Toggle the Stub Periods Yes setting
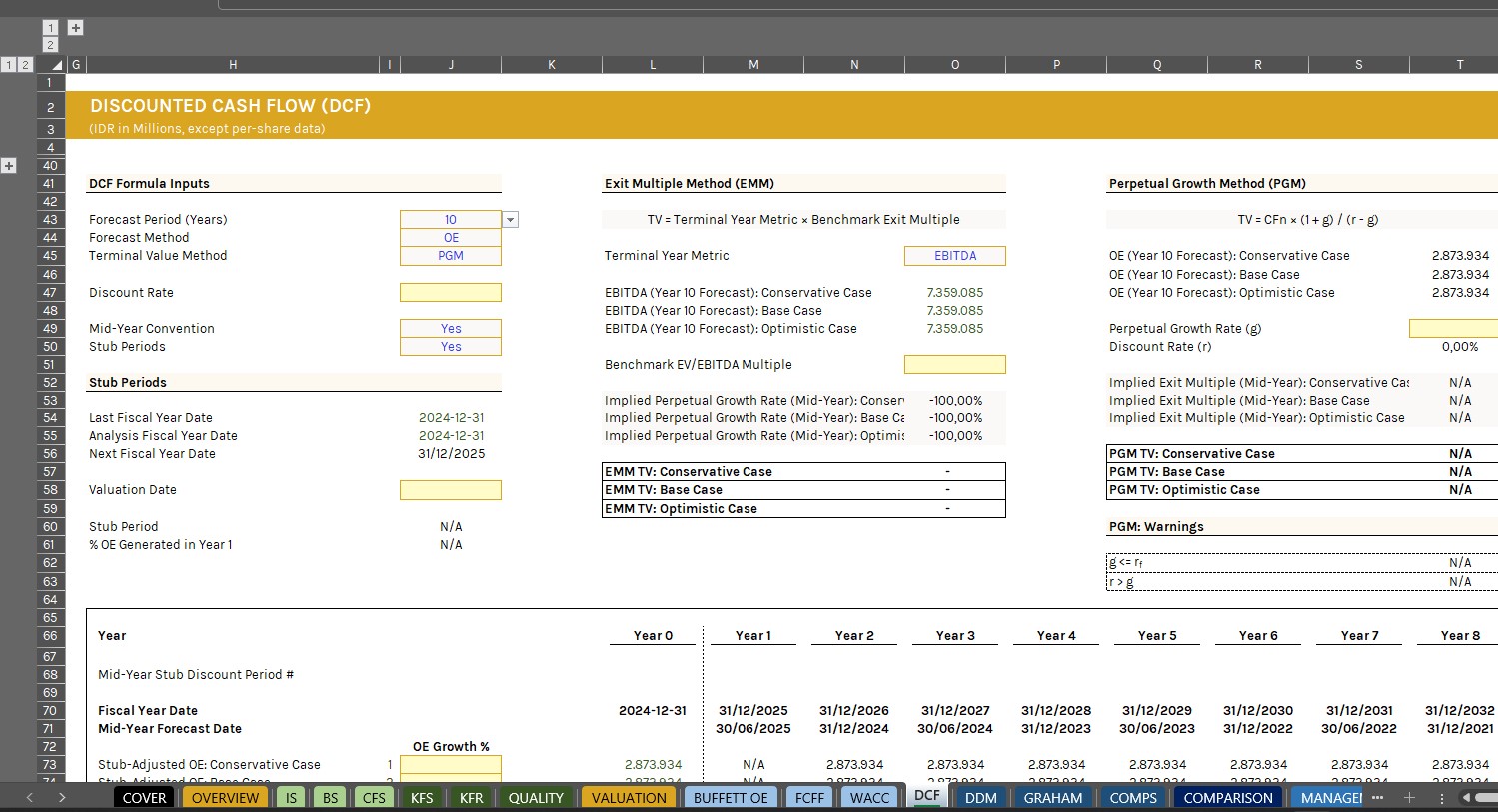 [450, 346]
